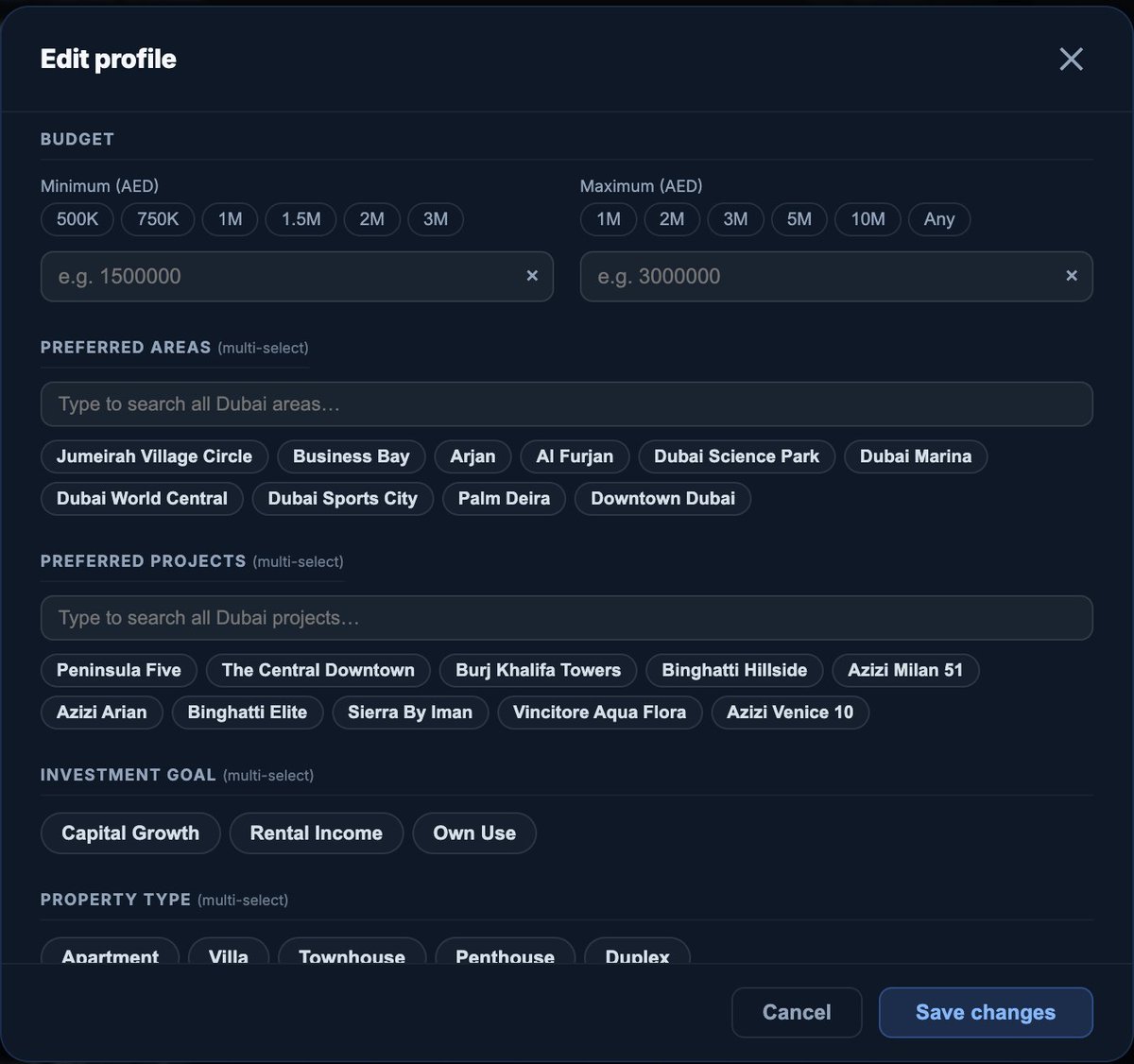Image resolution: width=1134 pixels, height=1064 pixels.
Task: Choose 1.5M as minimum budget
Action: pyautogui.click(x=301, y=219)
